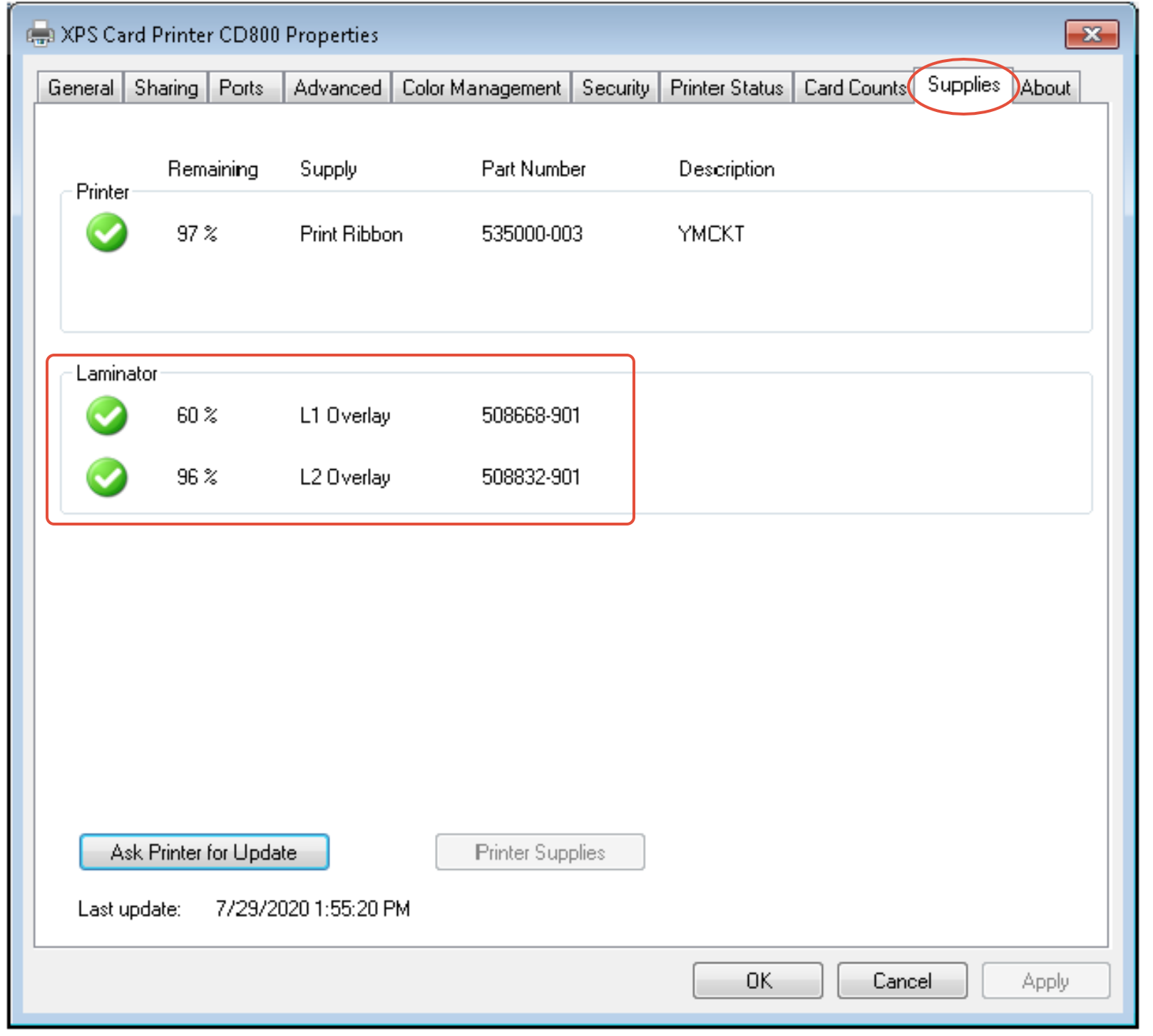Click the L2 Overlay supply name
This screenshot has width=1153, height=1036.
tap(345, 477)
